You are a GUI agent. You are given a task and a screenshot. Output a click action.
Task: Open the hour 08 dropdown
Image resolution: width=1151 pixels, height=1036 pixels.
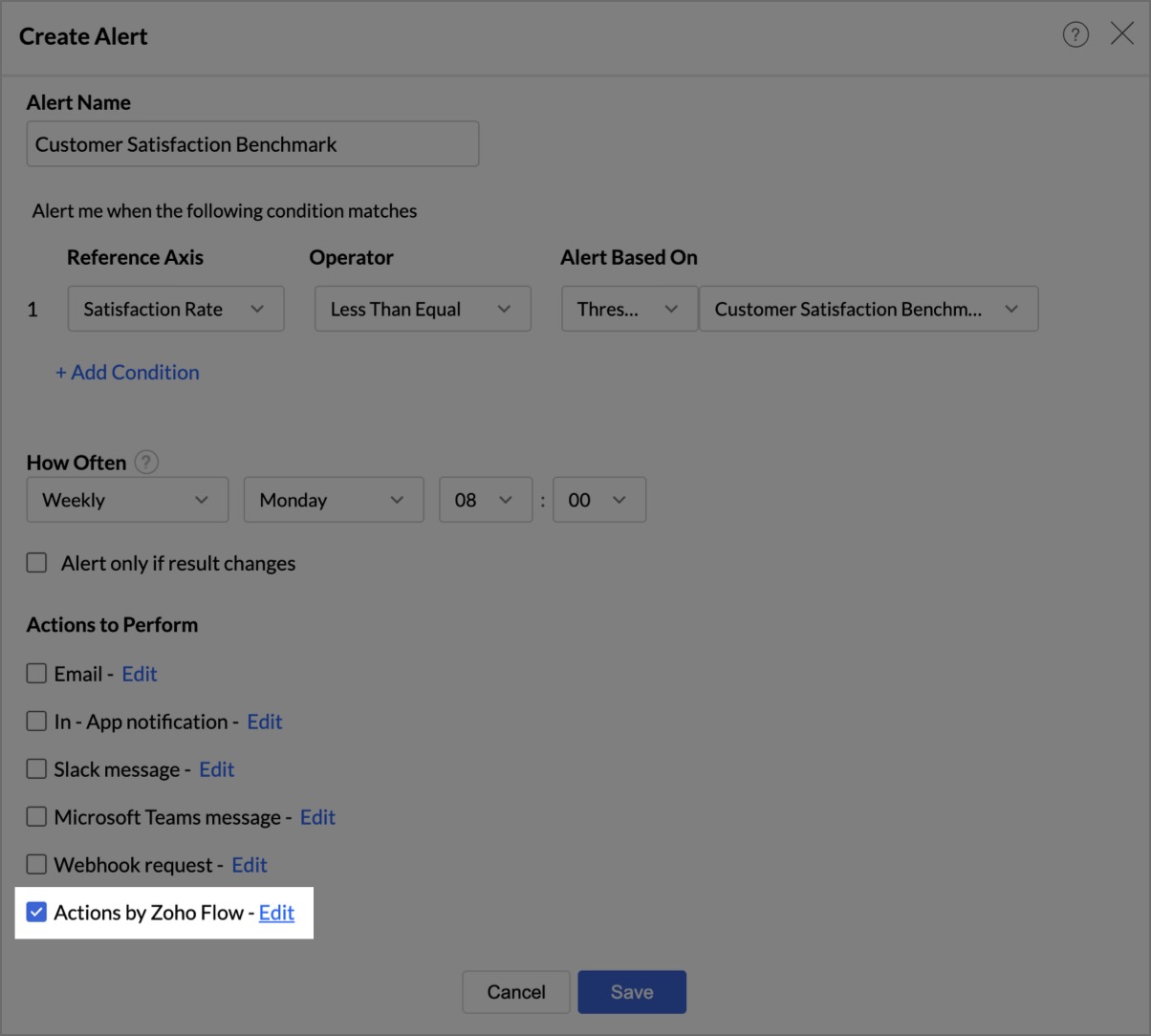(486, 500)
